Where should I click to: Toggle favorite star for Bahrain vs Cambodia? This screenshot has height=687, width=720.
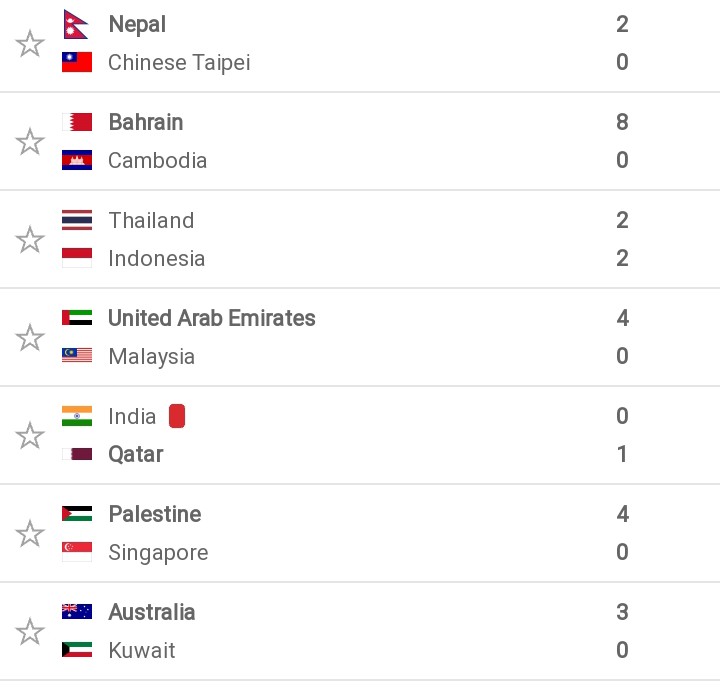tap(30, 141)
